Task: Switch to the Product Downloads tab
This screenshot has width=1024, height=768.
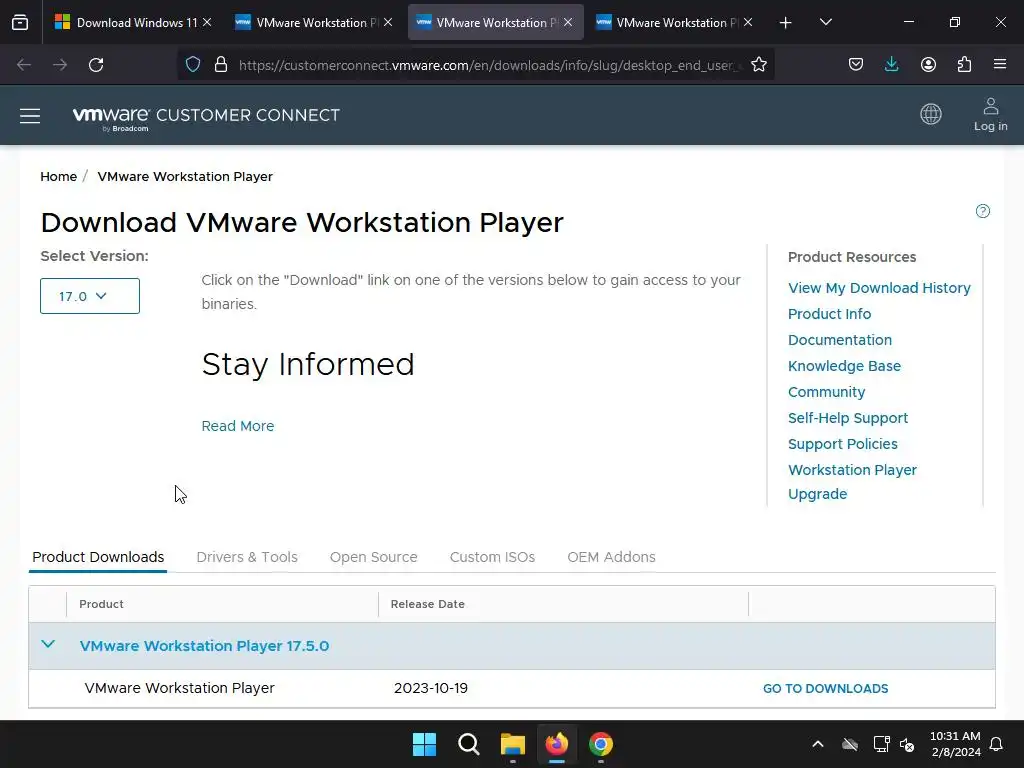Action: pos(98,557)
